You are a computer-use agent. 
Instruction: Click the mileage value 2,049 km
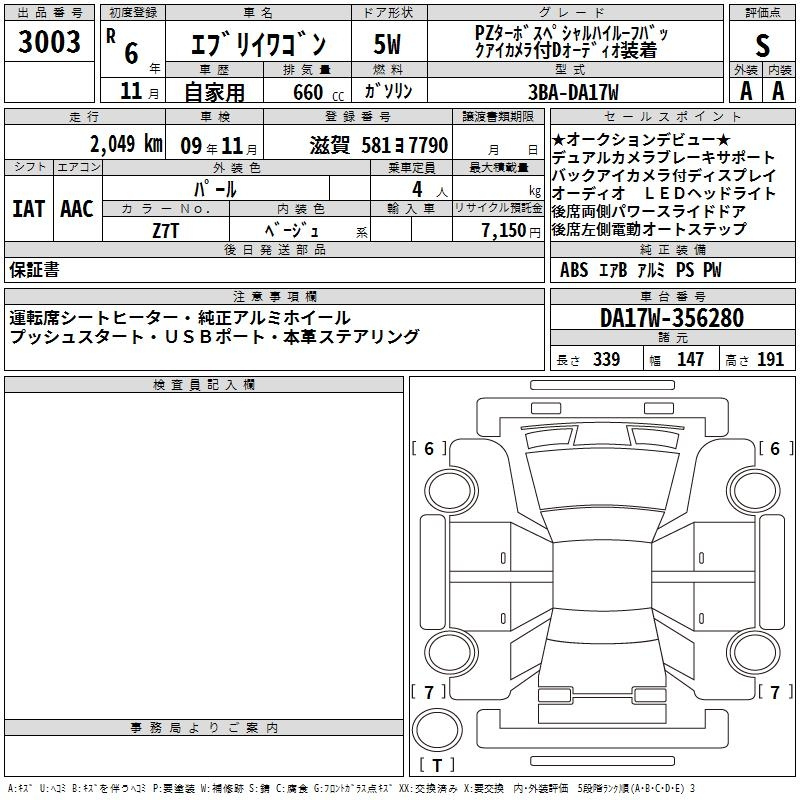click(x=126, y=144)
